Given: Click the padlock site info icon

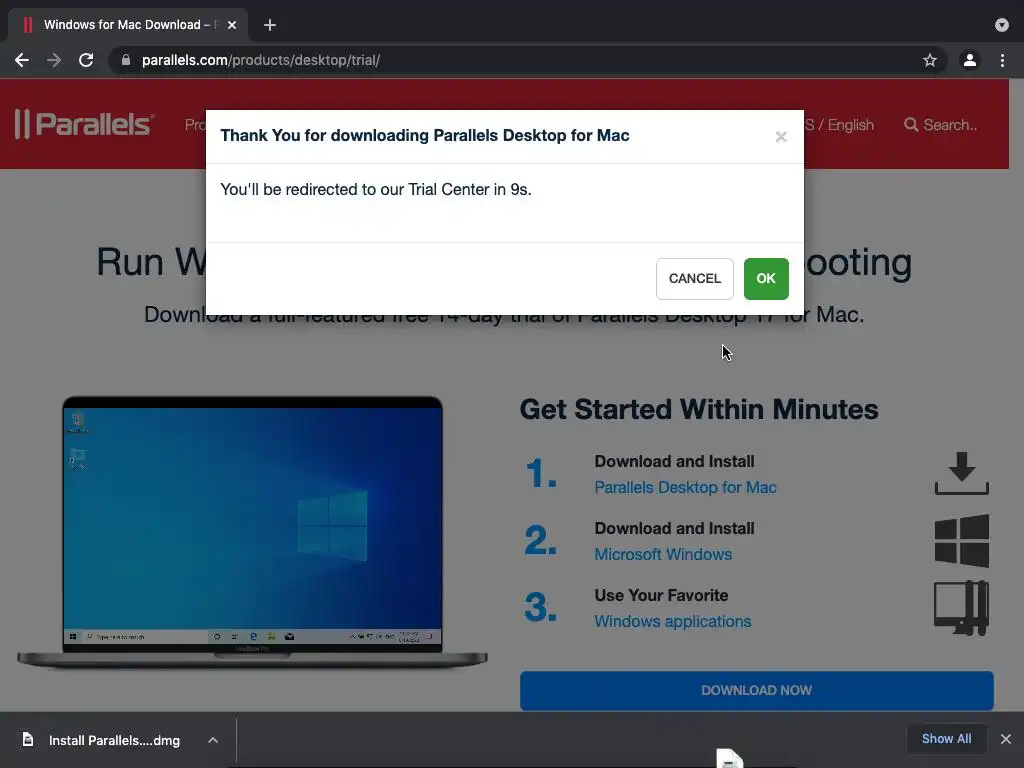Looking at the screenshot, I should [126, 60].
